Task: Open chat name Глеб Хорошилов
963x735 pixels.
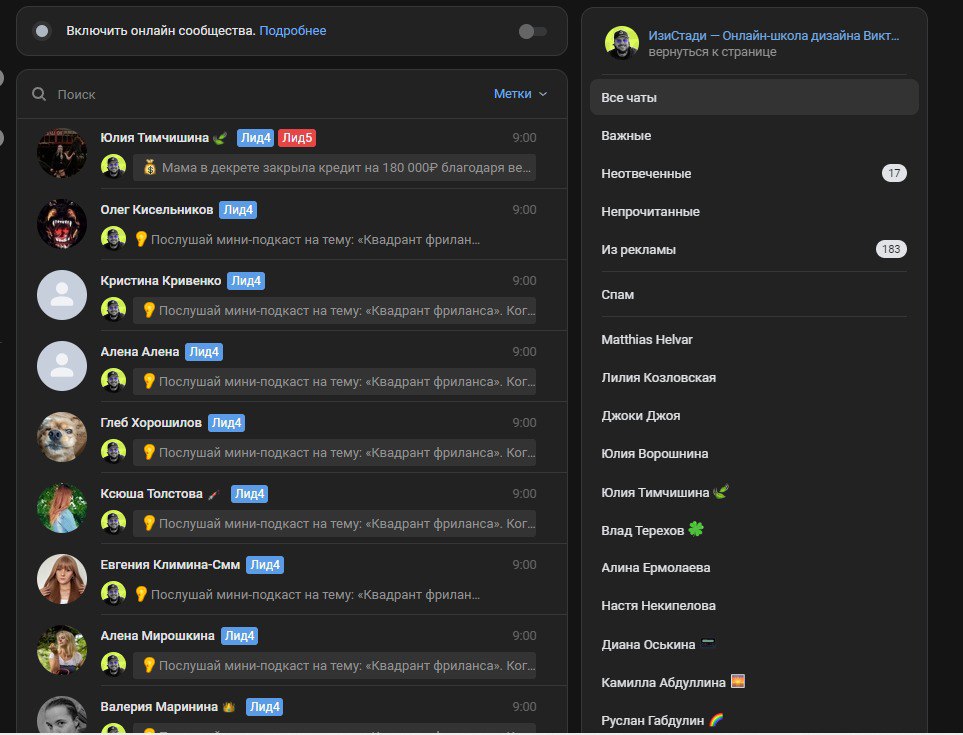Action: tap(151, 422)
